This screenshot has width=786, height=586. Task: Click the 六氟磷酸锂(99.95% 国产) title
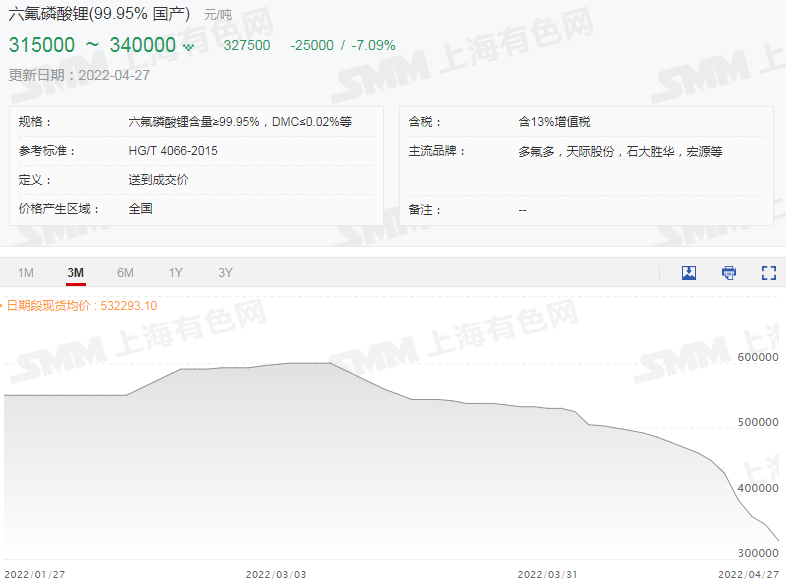pos(99,14)
